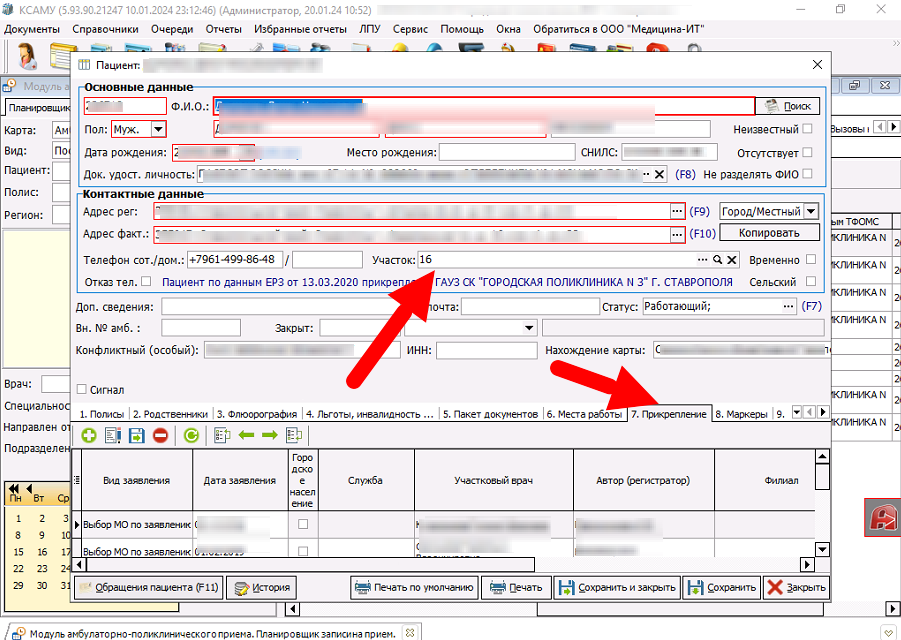
Task: Click the magnifier icon in Участок field
Action: [717, 259]
